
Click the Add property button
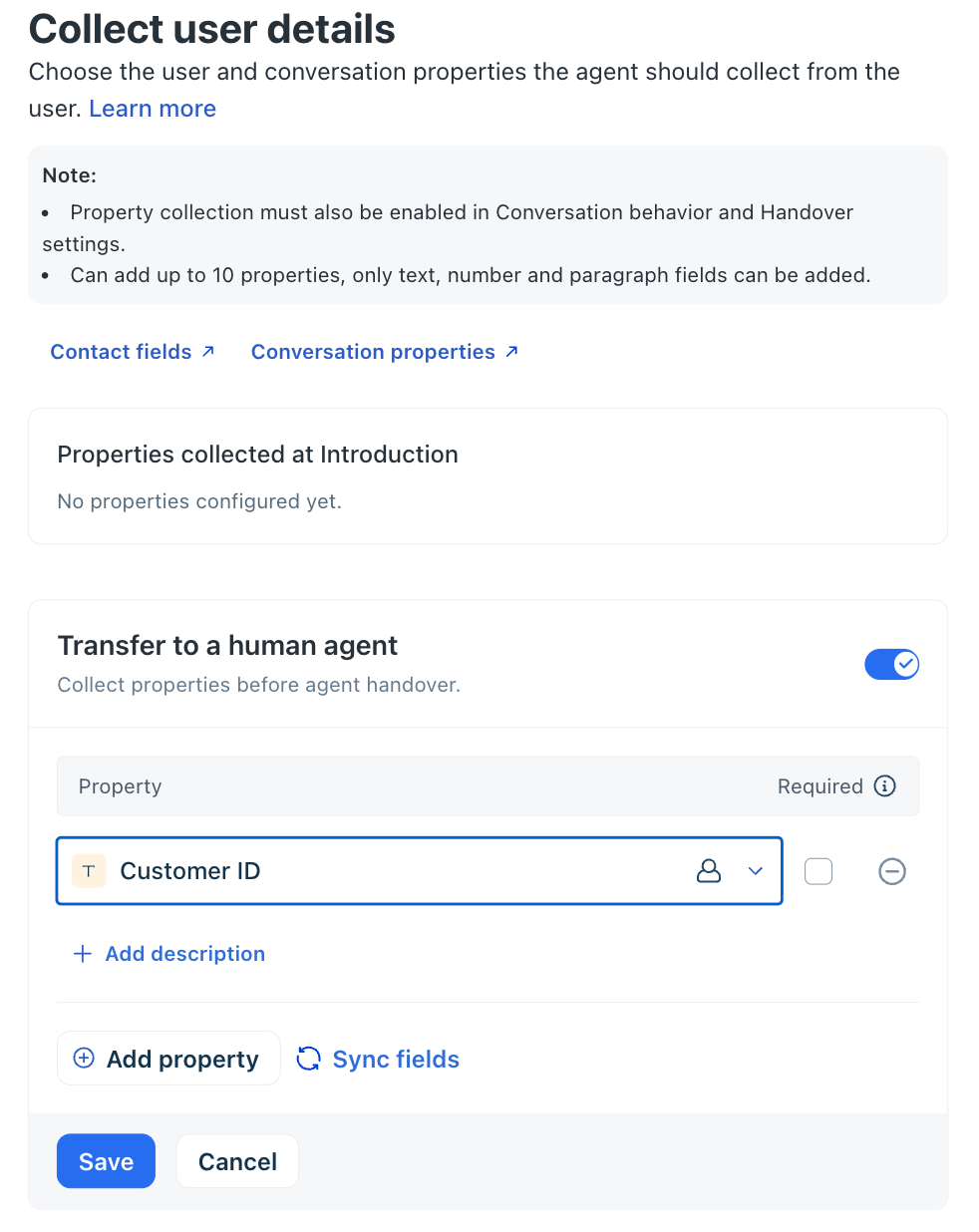[168, 1059]
